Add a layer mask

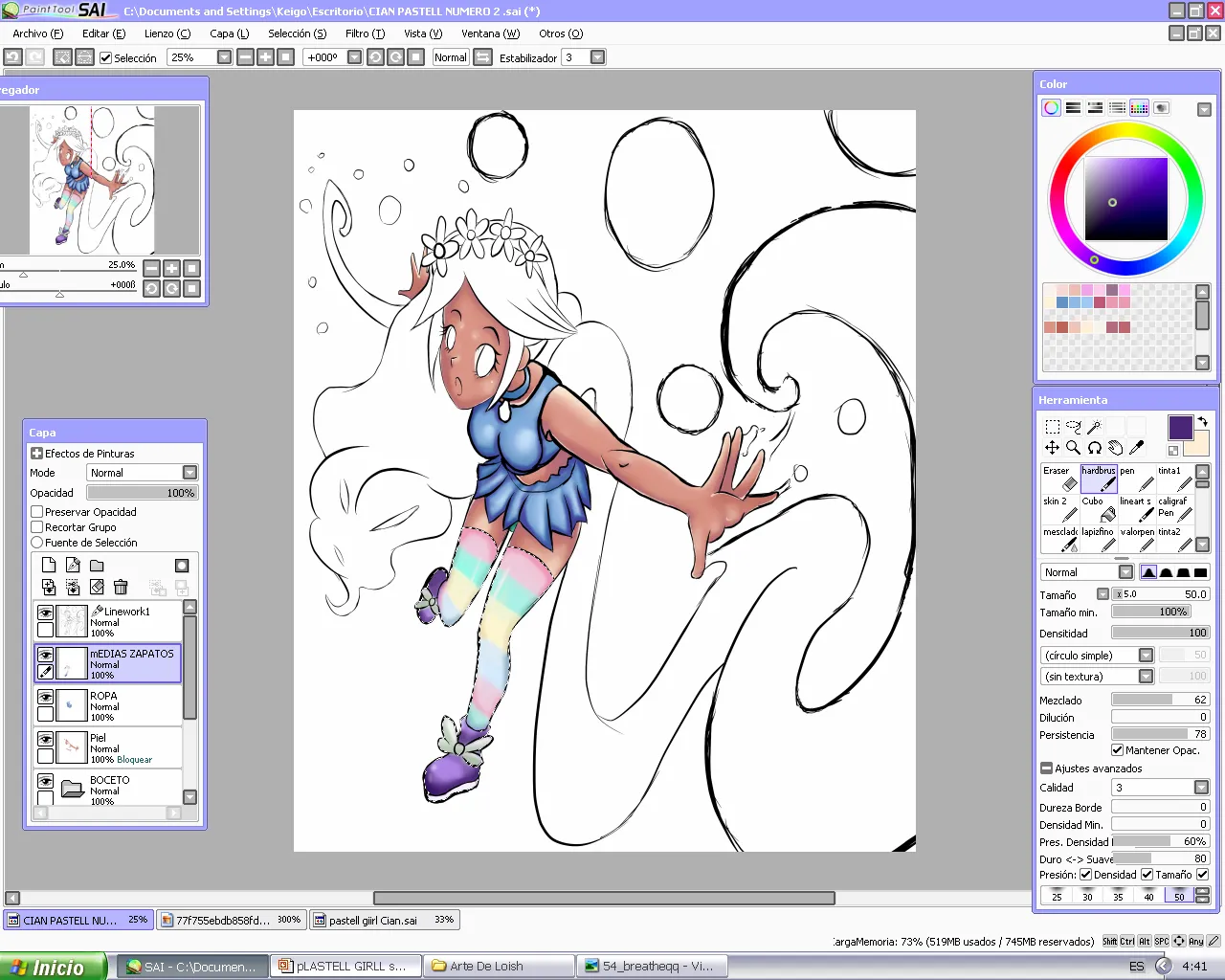coord(182,566)
